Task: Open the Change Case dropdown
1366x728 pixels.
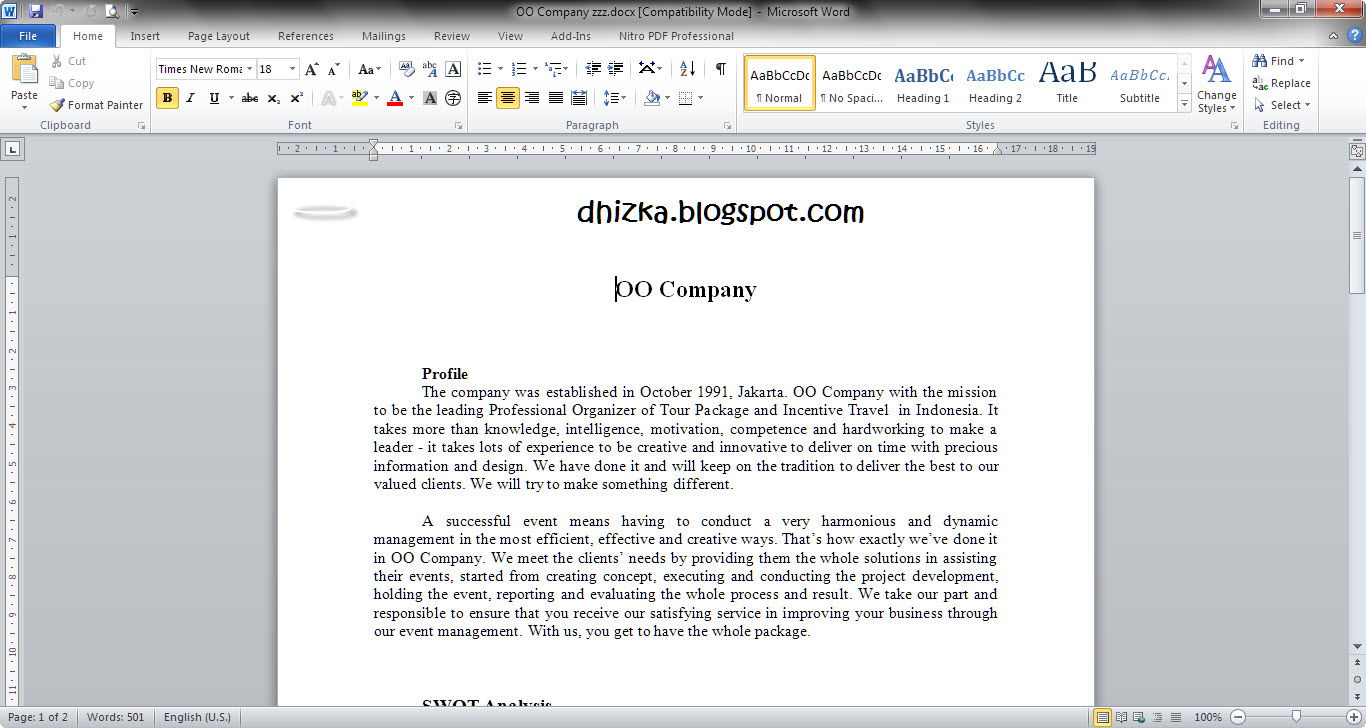Action: click(369, 69)
